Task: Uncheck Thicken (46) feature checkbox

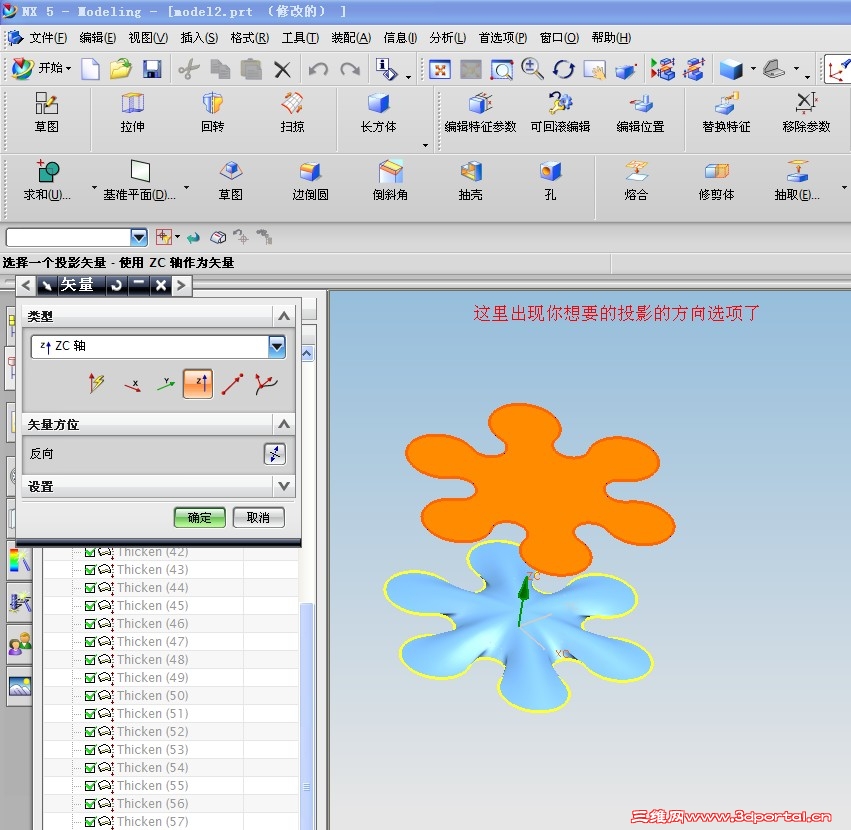Action: point(90,623)
